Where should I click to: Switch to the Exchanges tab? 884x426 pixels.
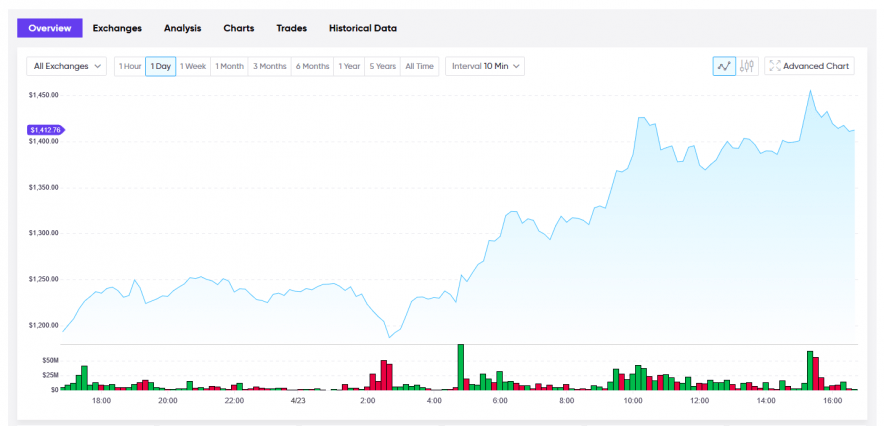click(117, 28)
